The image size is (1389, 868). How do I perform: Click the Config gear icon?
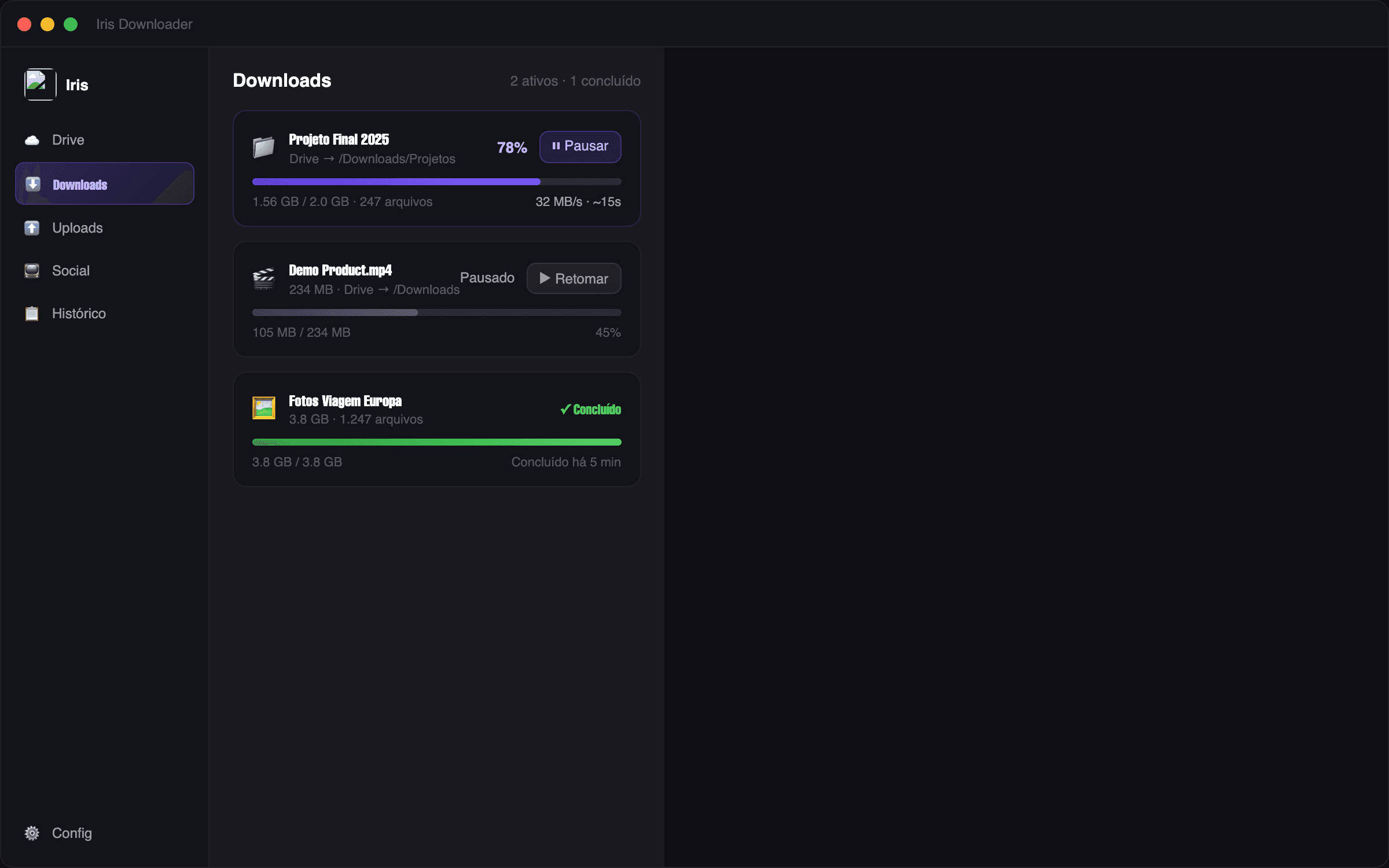pyautogui.click(x=32, y=833)
